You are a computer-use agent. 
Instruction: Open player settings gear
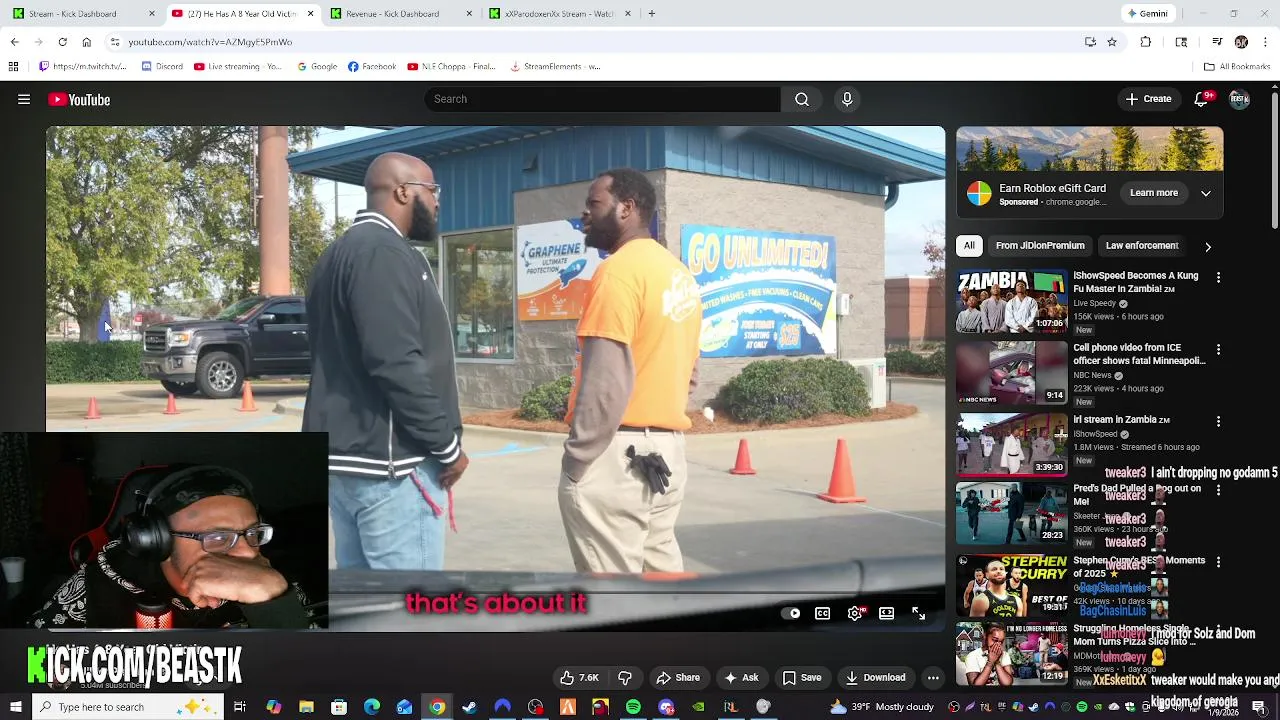(855, 613)
